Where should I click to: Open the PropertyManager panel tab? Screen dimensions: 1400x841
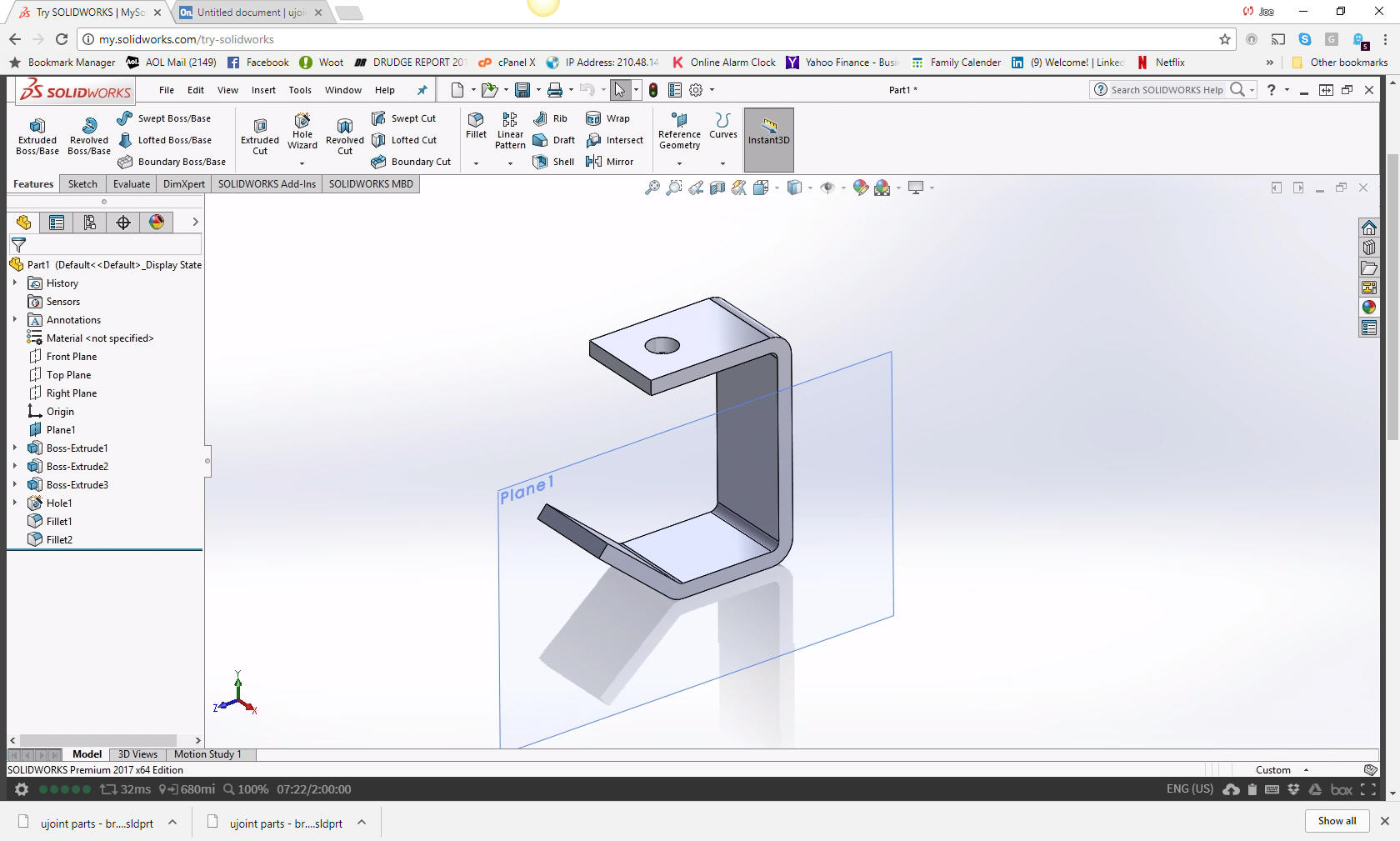click(57, 223)
